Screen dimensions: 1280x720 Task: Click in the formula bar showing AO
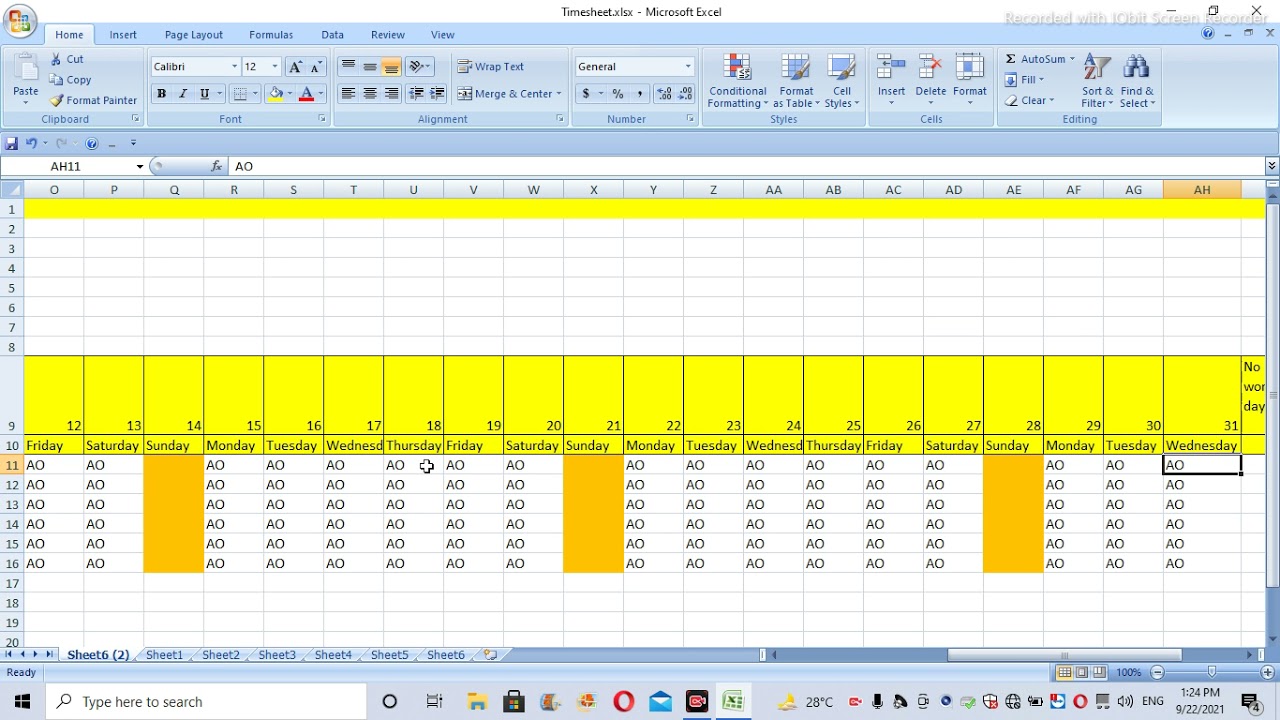point(748,166)
